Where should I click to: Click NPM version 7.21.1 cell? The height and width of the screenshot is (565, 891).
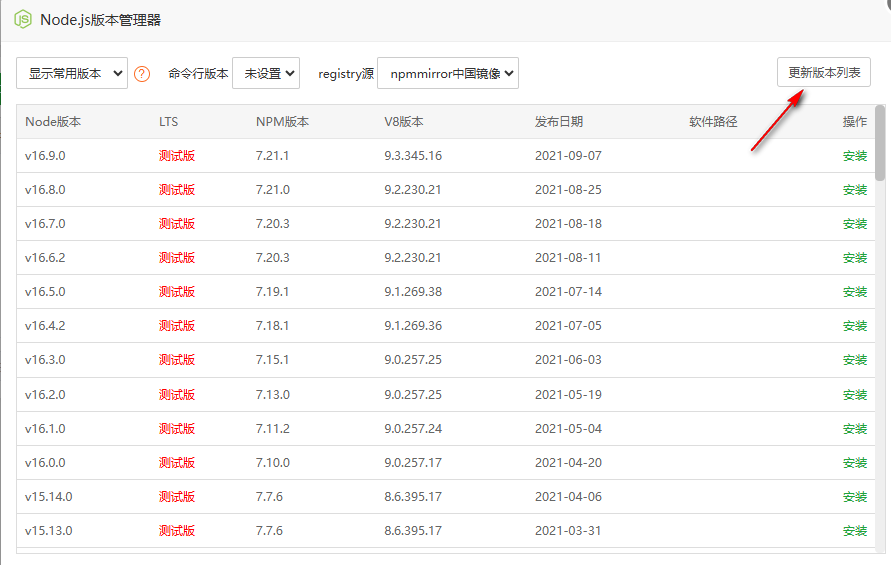coord(272,156)
